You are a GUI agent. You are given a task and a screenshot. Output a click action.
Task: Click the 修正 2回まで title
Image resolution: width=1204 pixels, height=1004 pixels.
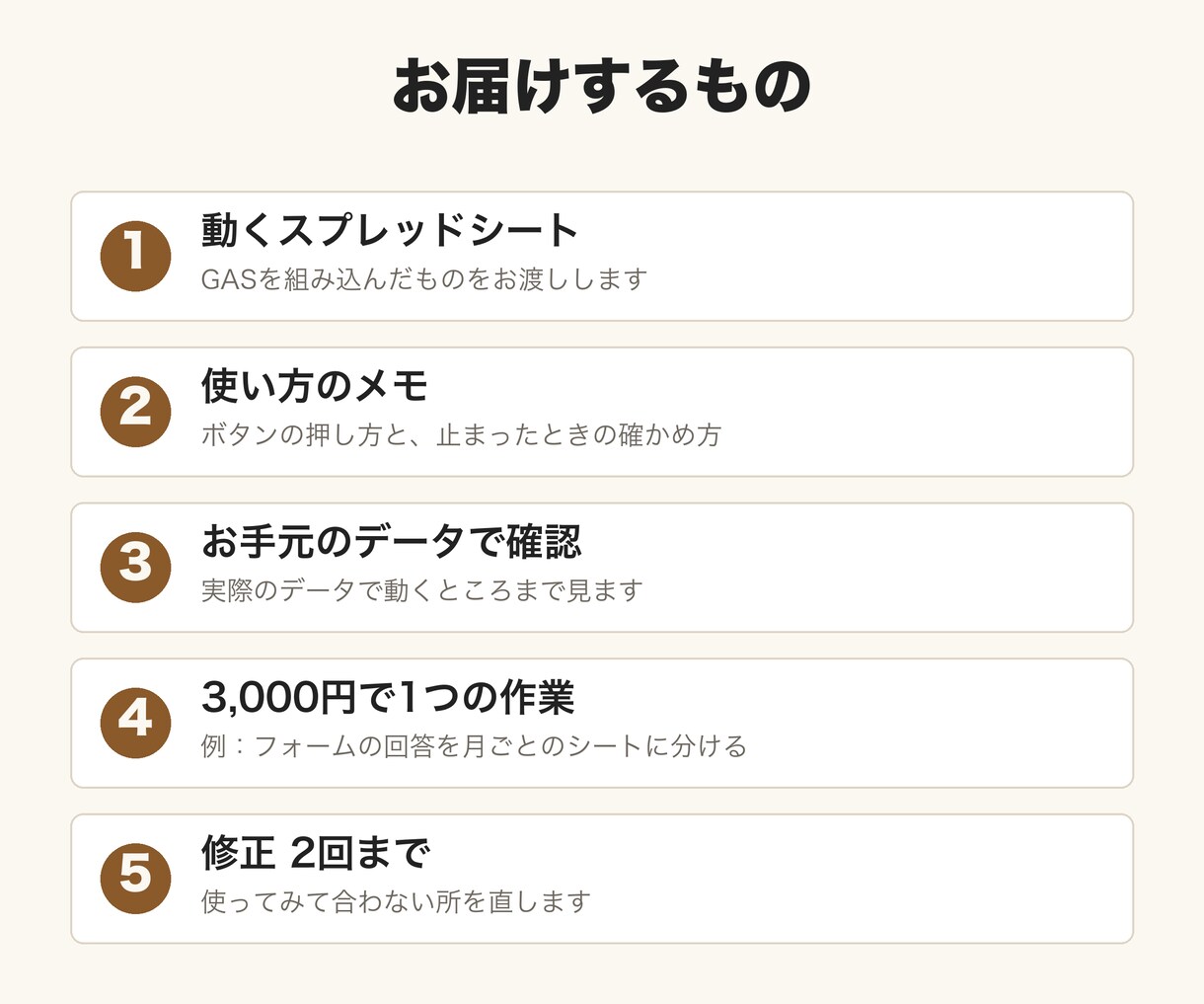(x=316, y=852)
